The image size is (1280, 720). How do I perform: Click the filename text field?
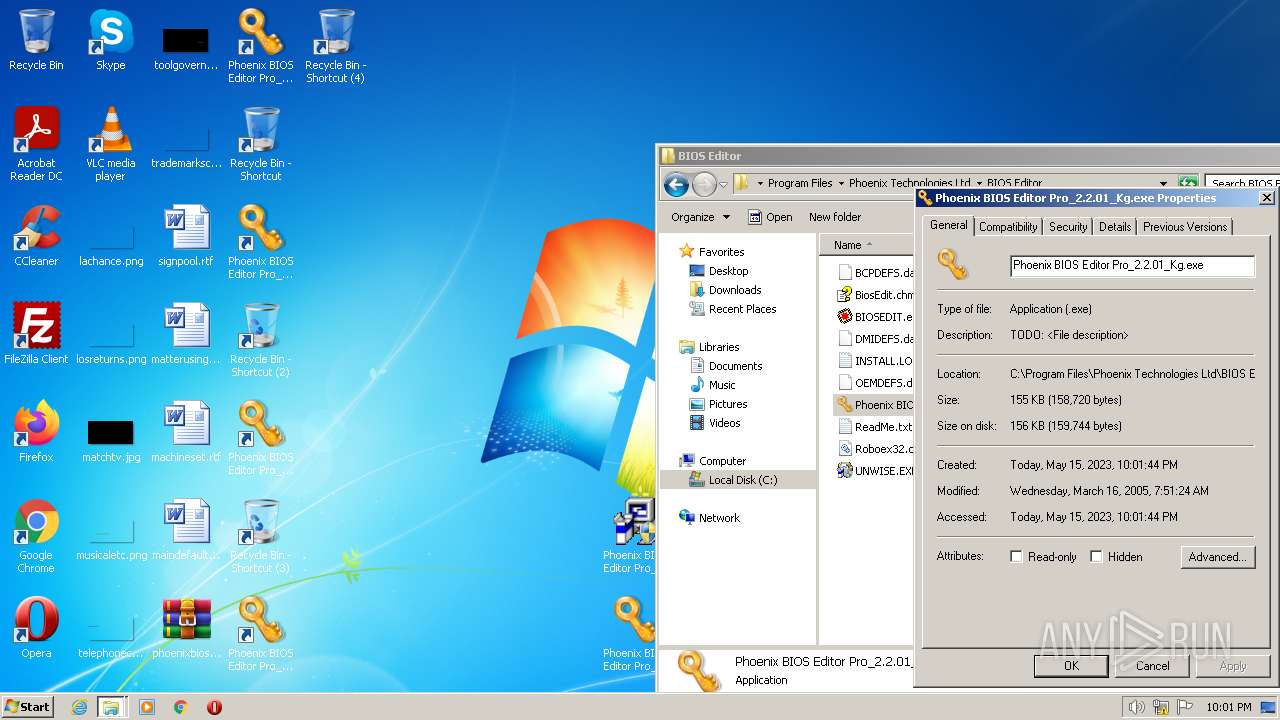point(1132,266)
